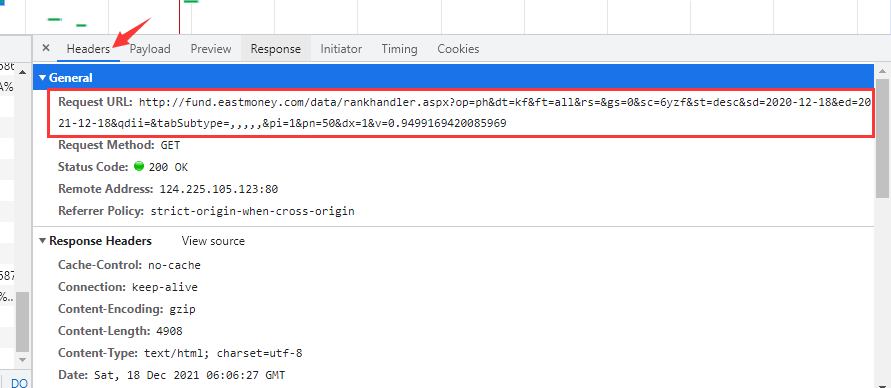Switch to the Response tab
This screenshot has height=388, width=891.
(276, 49)
